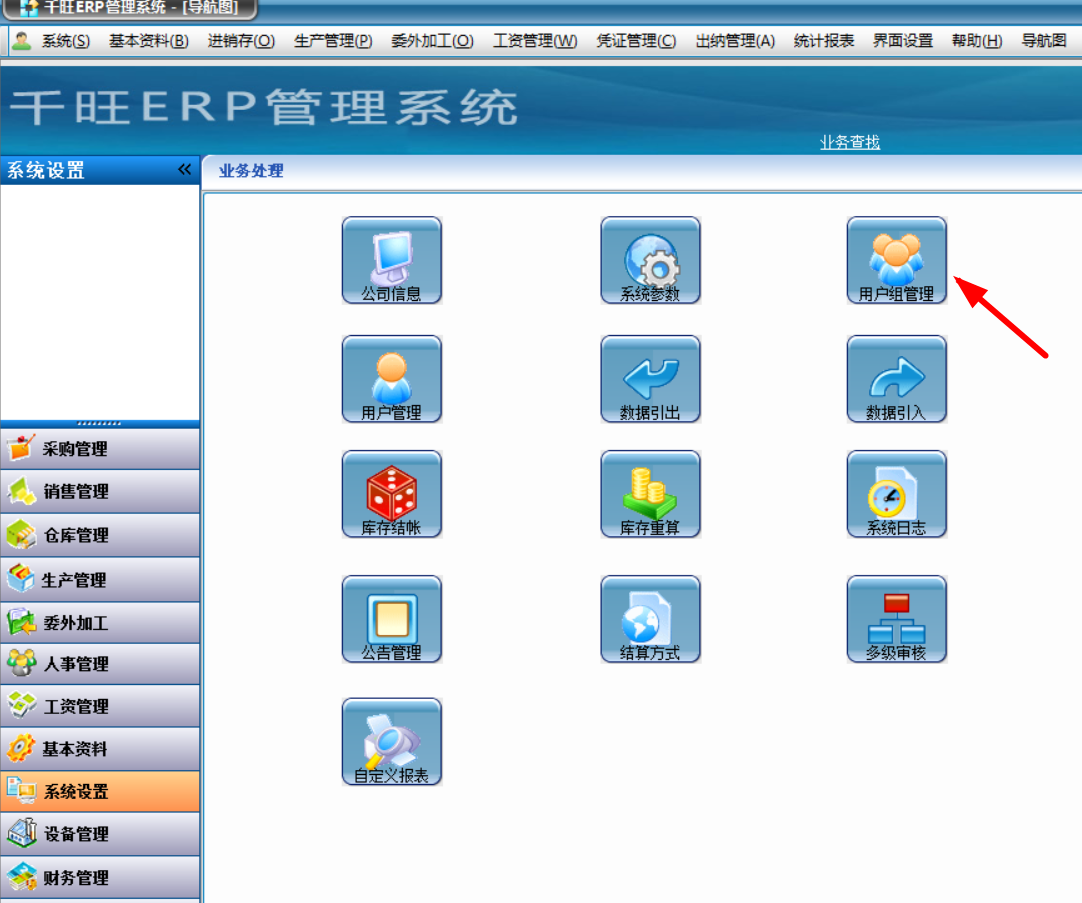Collapse the 系统设置 panel with double chevron
Screen dimensions: 1082x903
[x=184, y=170]
